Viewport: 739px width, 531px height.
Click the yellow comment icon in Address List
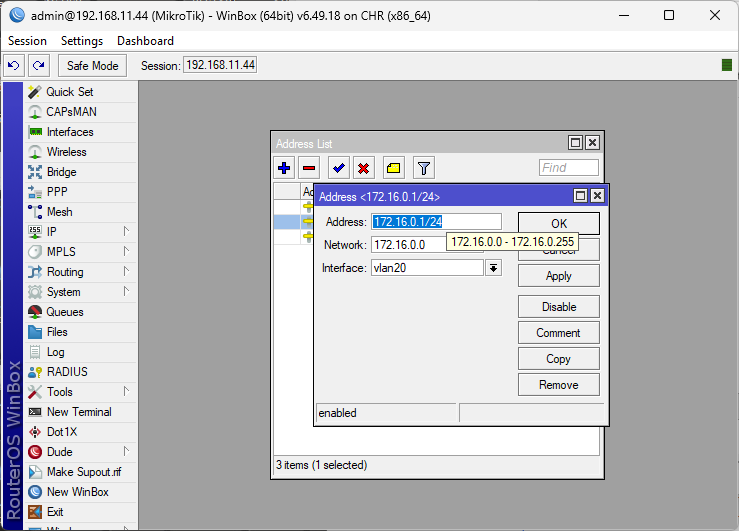coord(394,168)
